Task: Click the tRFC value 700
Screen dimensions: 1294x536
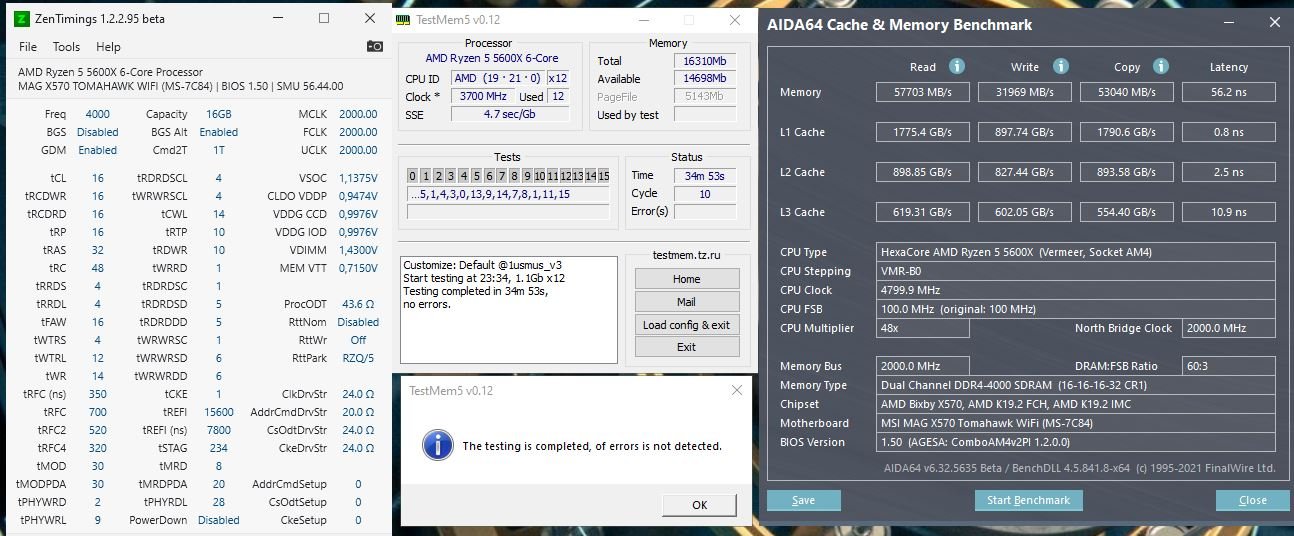Action: [x=97, y=412]
